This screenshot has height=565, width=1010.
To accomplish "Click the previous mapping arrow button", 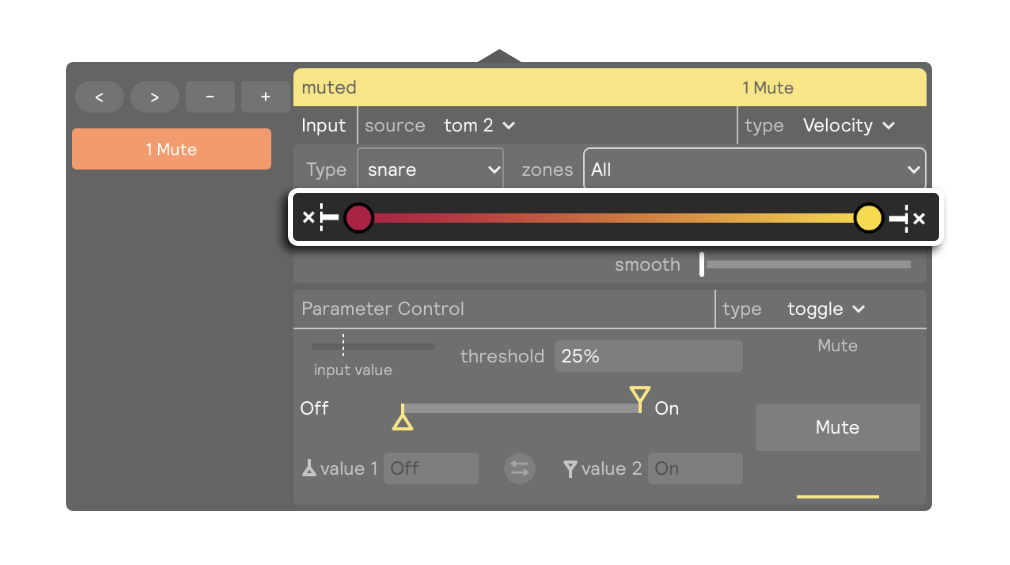I will point(99,97).
